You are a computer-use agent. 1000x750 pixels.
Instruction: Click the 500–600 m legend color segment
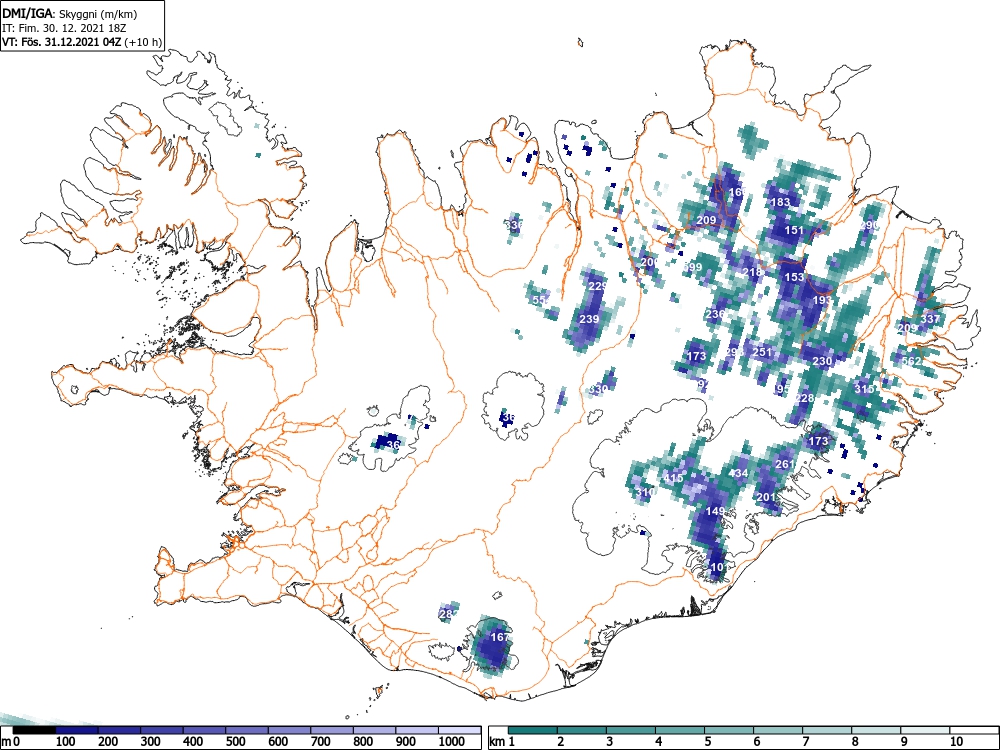[247, 730]
